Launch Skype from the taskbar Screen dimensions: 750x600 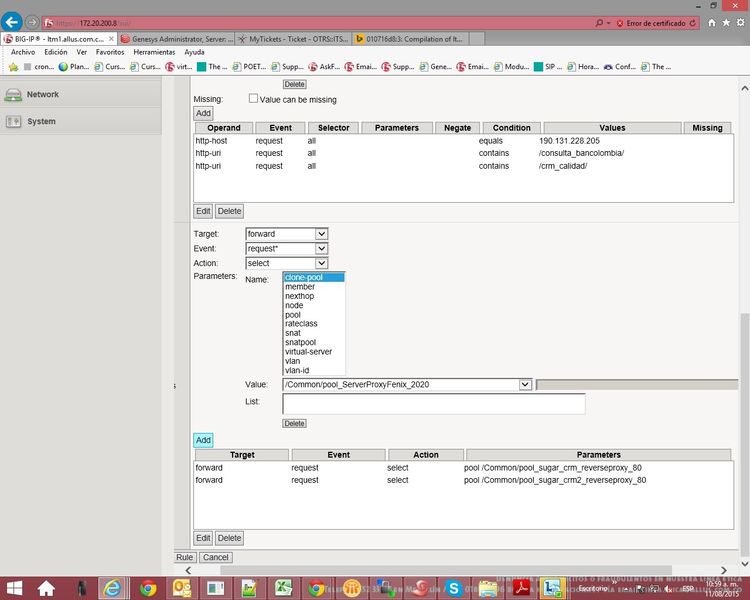(454, 588)
